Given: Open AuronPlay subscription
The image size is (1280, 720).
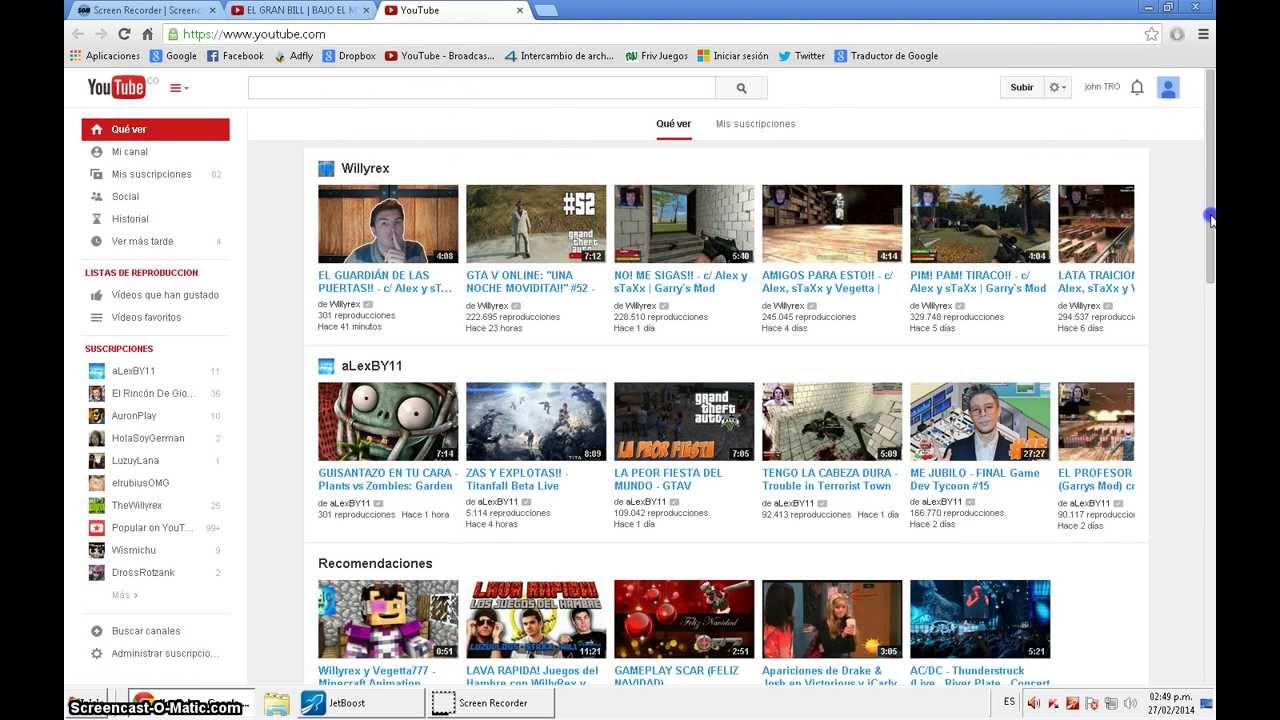Looking at the screenshot, I should [x=156, y=416].
